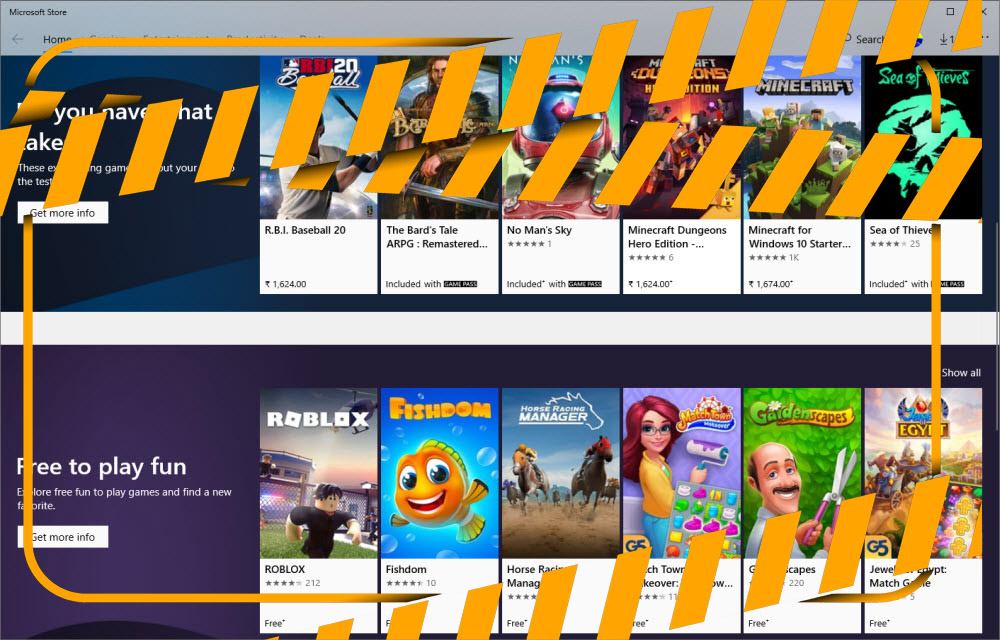Open Jewels of Egypt thumbnail
Viewport: 1000px width, 640px height.
click(x=923, y=473)
